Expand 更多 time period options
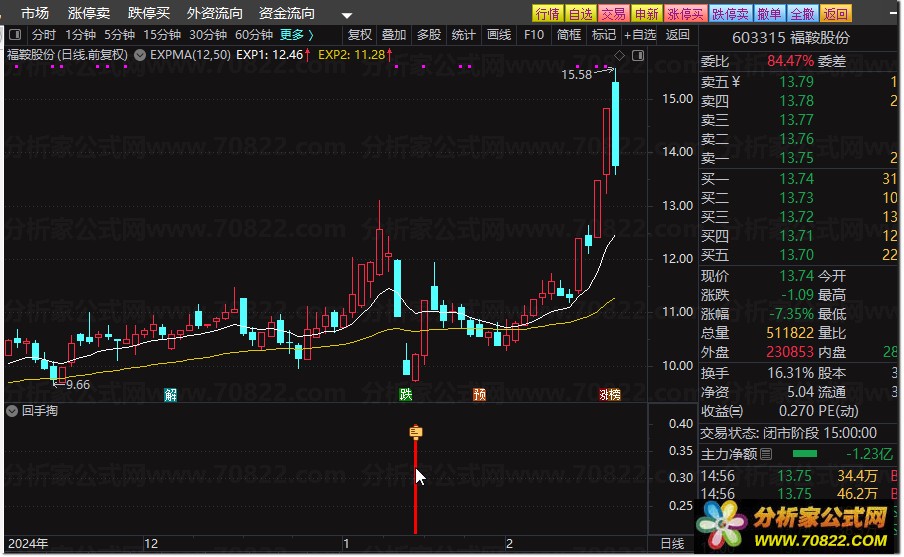The height and width of the screenshot is (557, 904). 296,35
